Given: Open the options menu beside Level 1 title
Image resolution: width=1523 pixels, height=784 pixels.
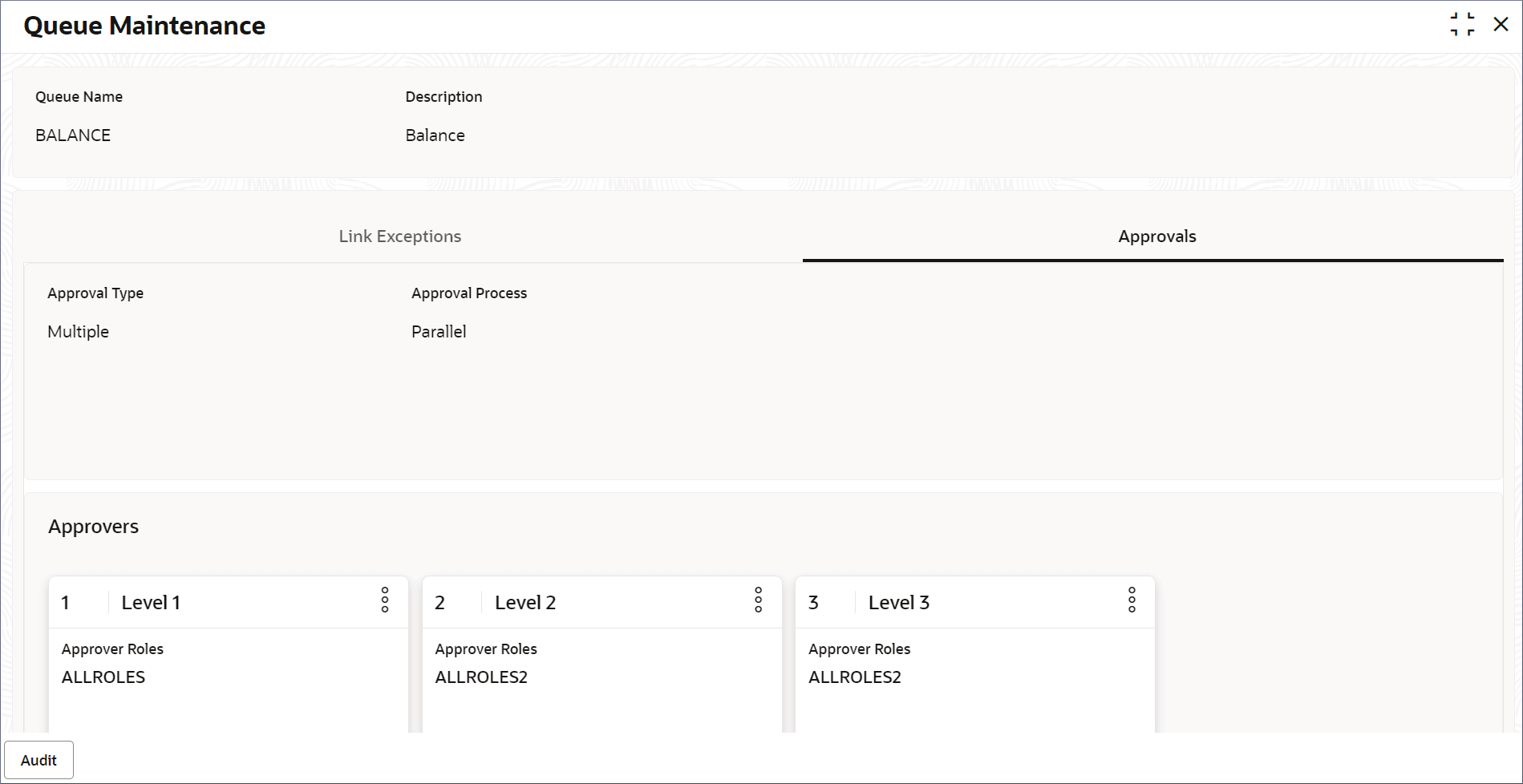Looking at the screenshot, I should (x=386, y=600).
